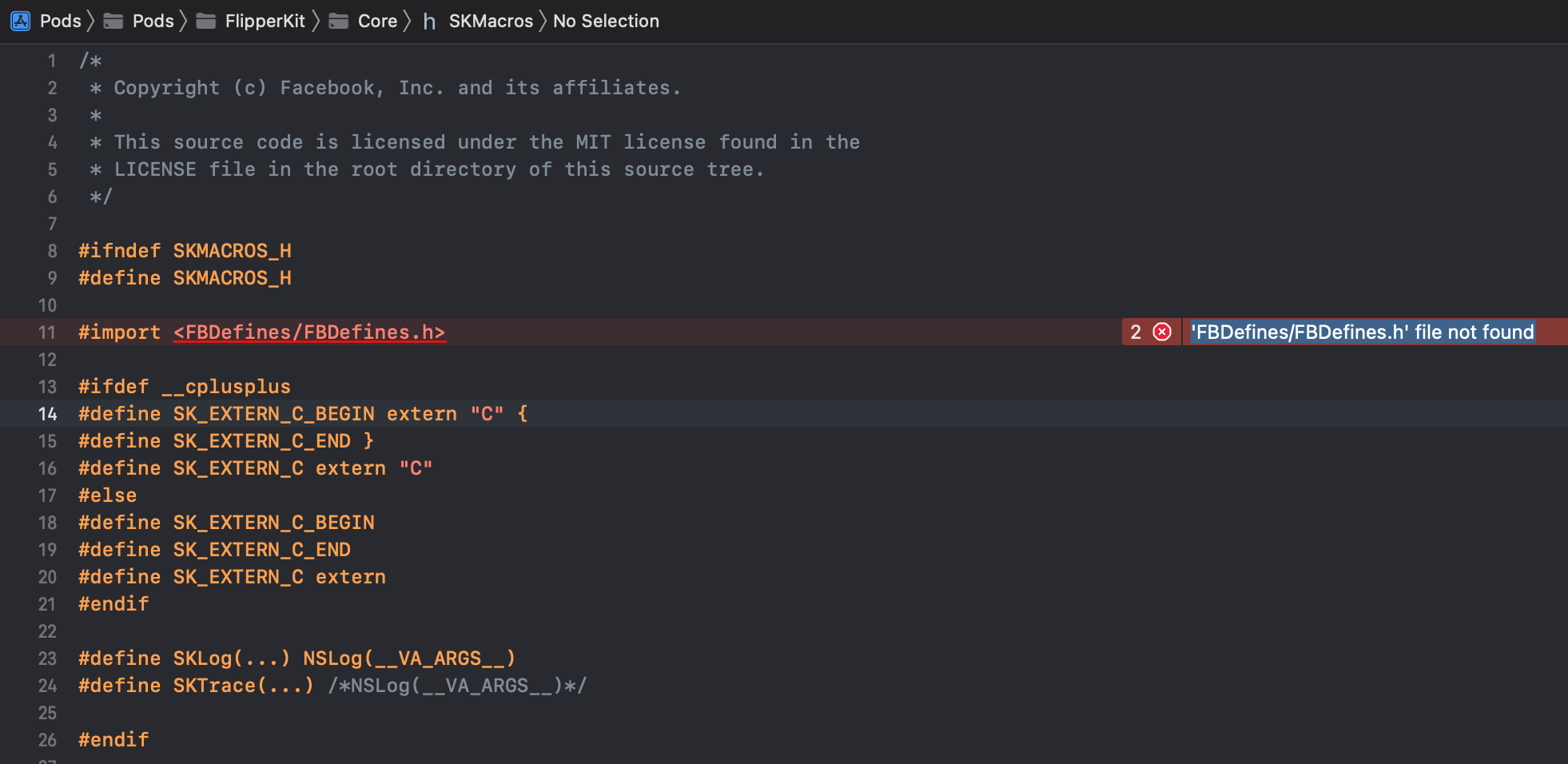Click the header file 'h' icon before SKMacros
This screenshot has width=1568, height=764.
pos(429,22)
